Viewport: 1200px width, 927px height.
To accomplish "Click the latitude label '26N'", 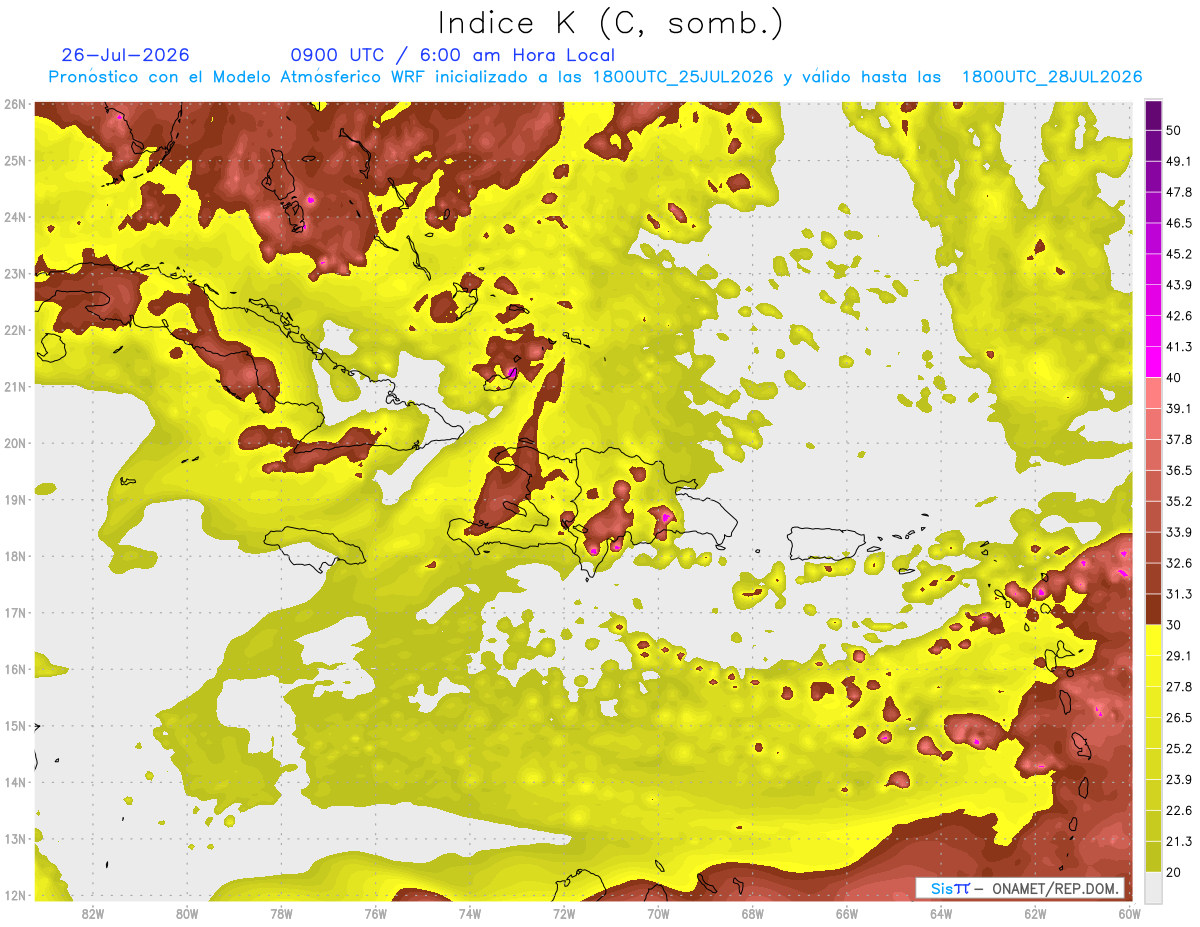I will pos(15,104).
